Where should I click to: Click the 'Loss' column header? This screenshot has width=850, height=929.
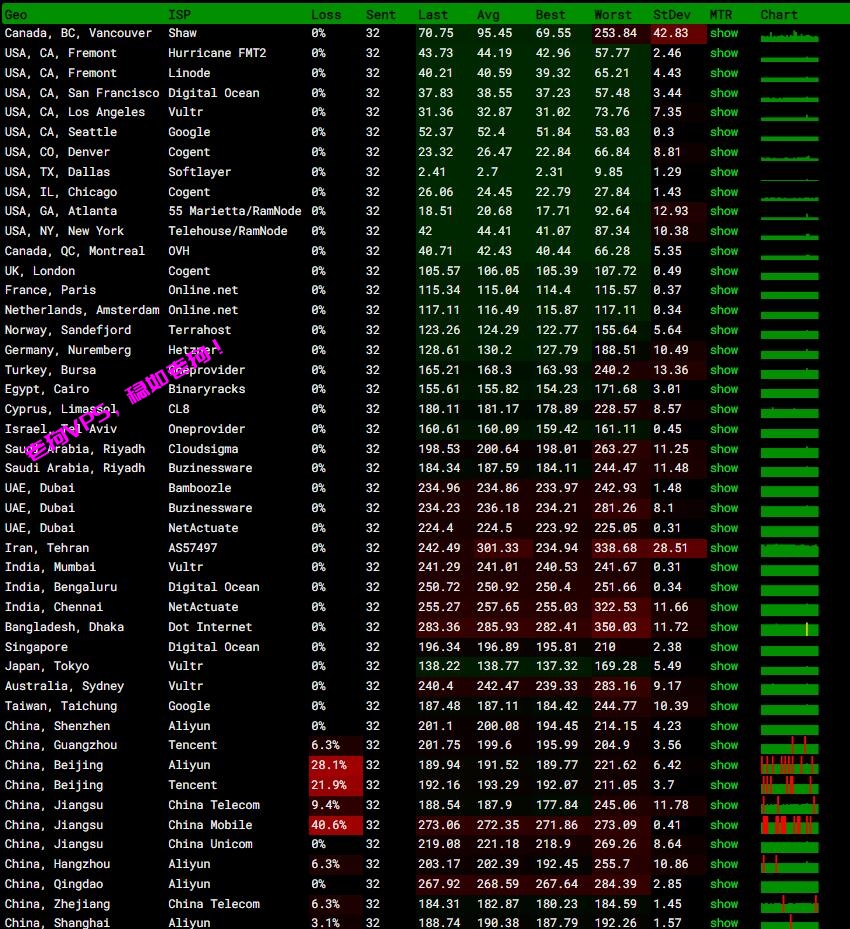(x=326, y=15)
